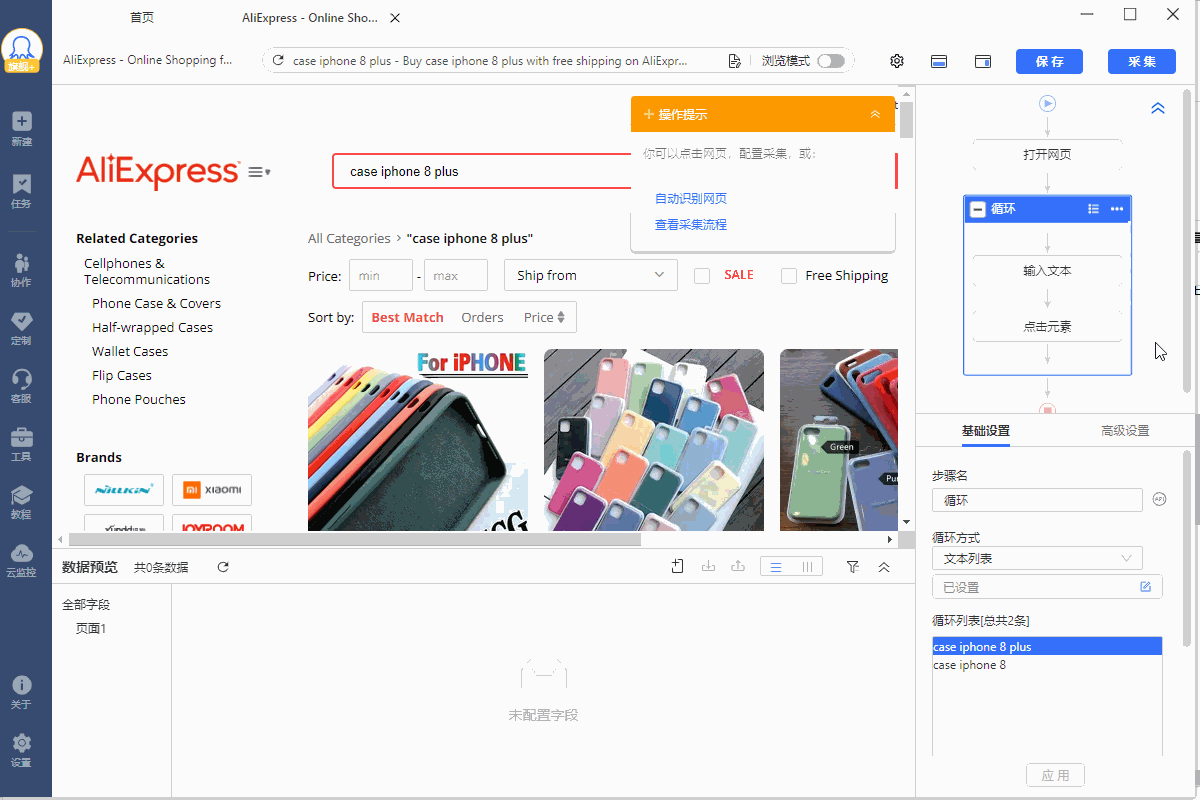Open the gear settings icon in the top toolbar
Screen dimensions: 1200x800
click(x=897, y=61)
